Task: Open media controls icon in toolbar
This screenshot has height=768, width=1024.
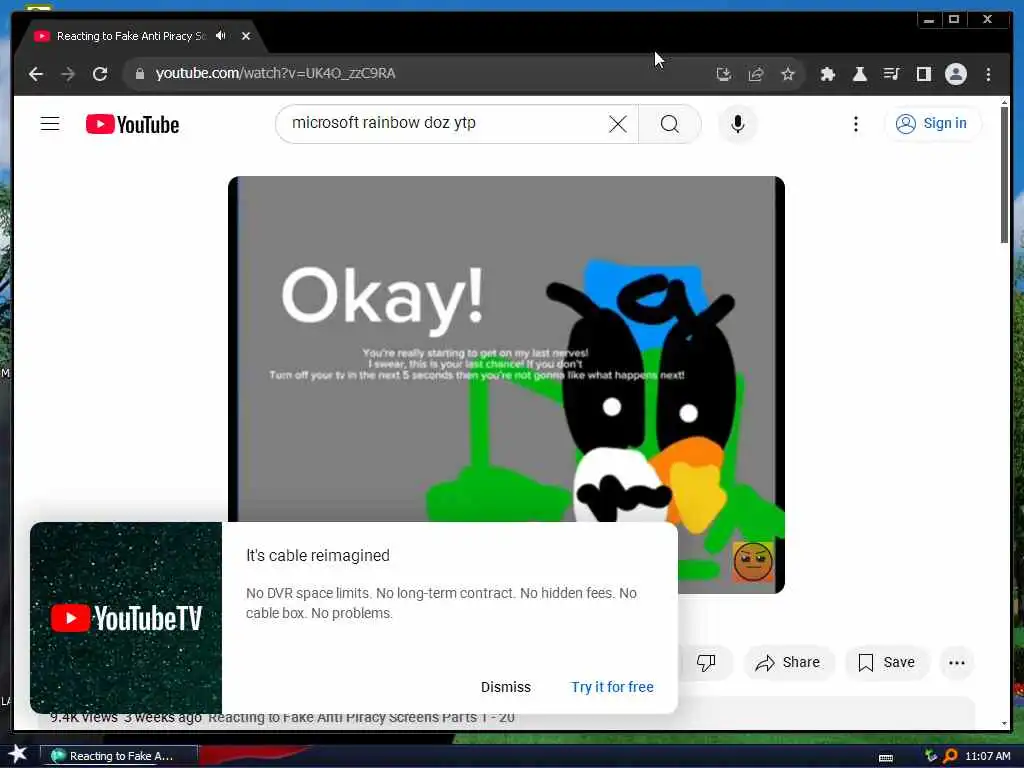Action: (x=891, y=74)
